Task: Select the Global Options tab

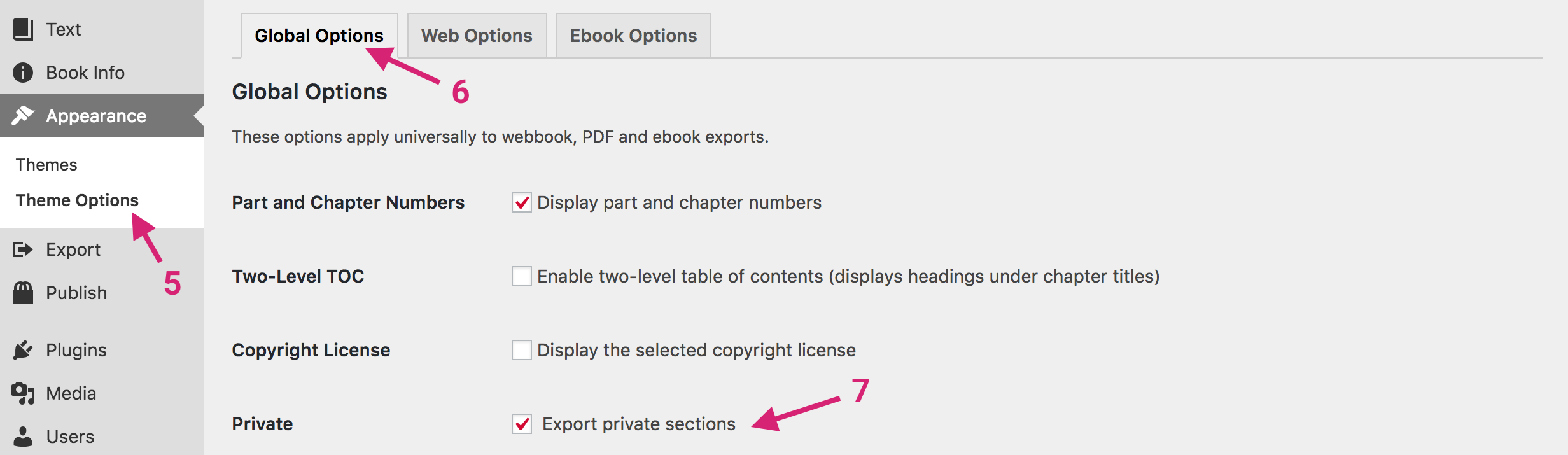Action: (x=319, y=36)
